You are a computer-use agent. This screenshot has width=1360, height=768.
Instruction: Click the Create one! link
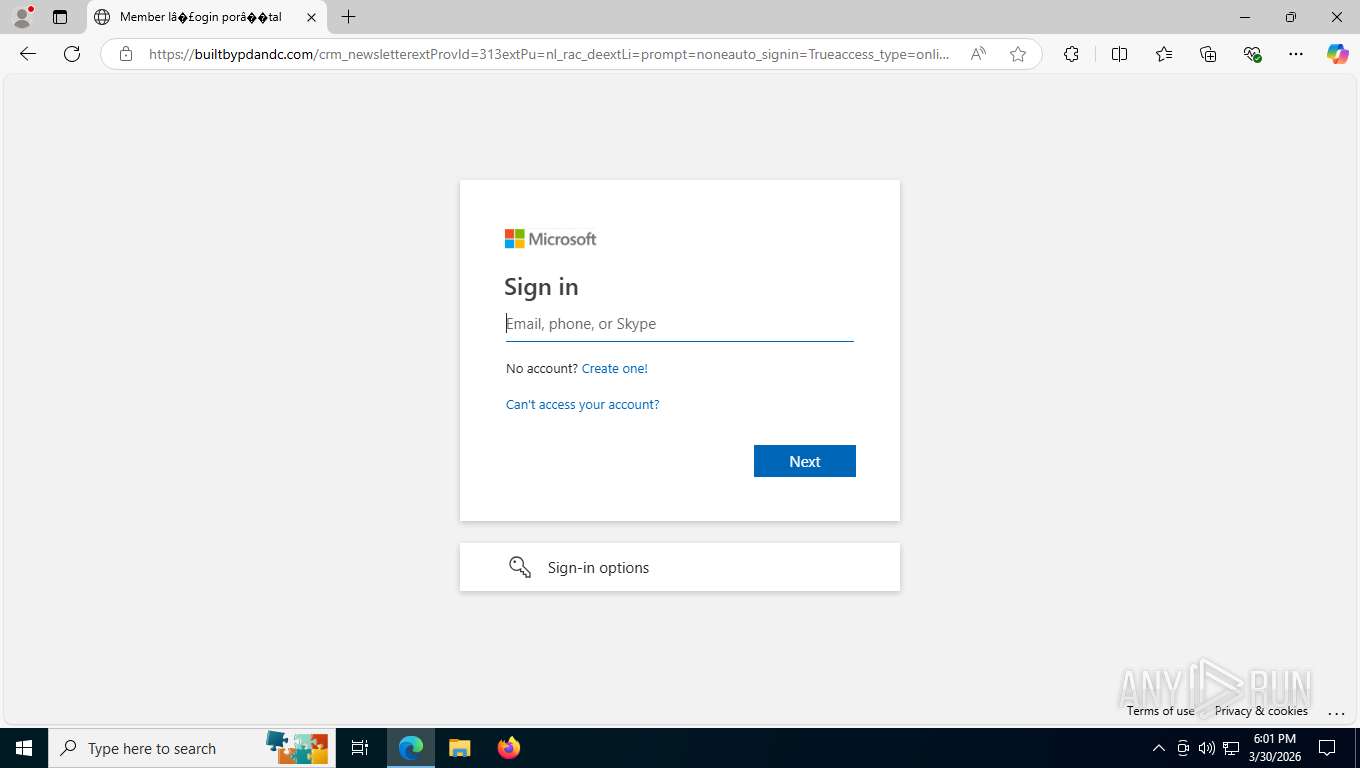point(615,369)
